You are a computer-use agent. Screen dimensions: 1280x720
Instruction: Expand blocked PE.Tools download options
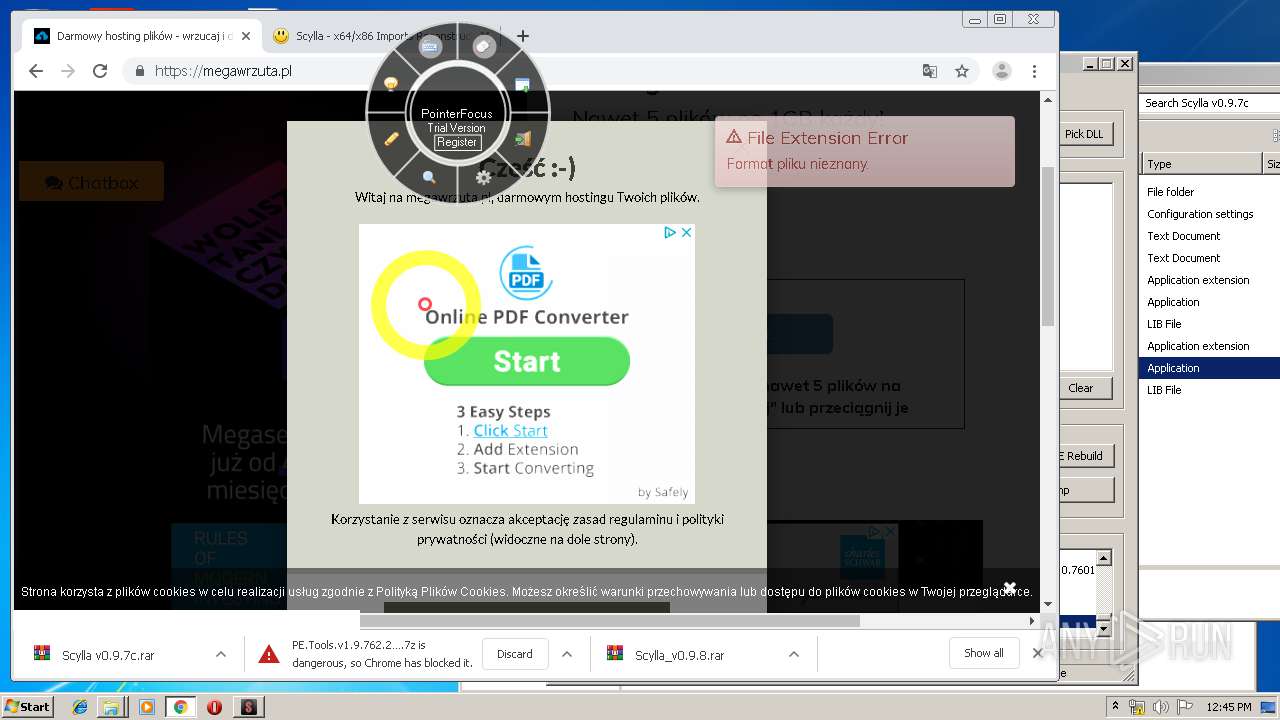tap(567, 654)
